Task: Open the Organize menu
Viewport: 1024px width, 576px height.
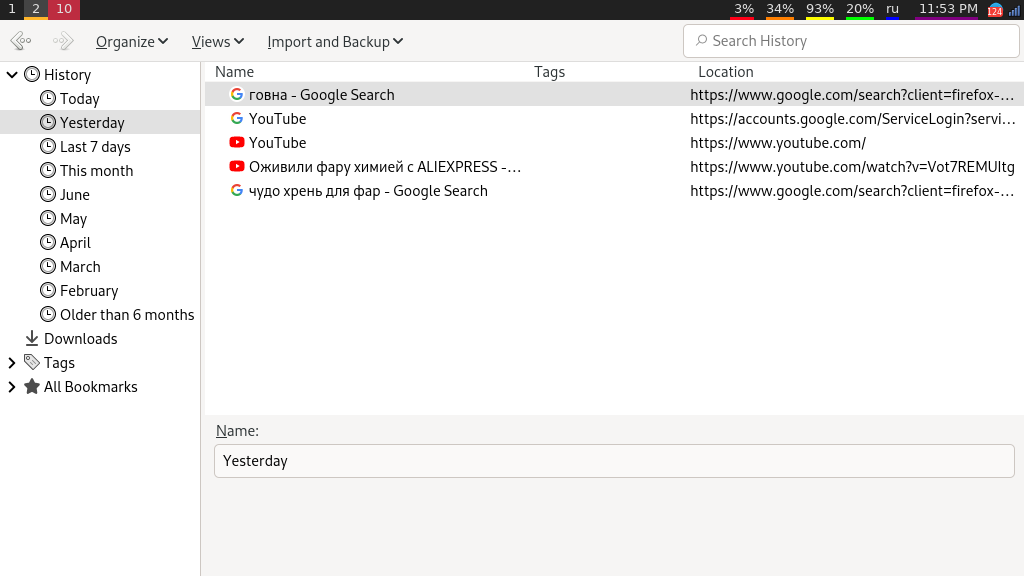Action: pyautogui.click(x=132, y=42)
